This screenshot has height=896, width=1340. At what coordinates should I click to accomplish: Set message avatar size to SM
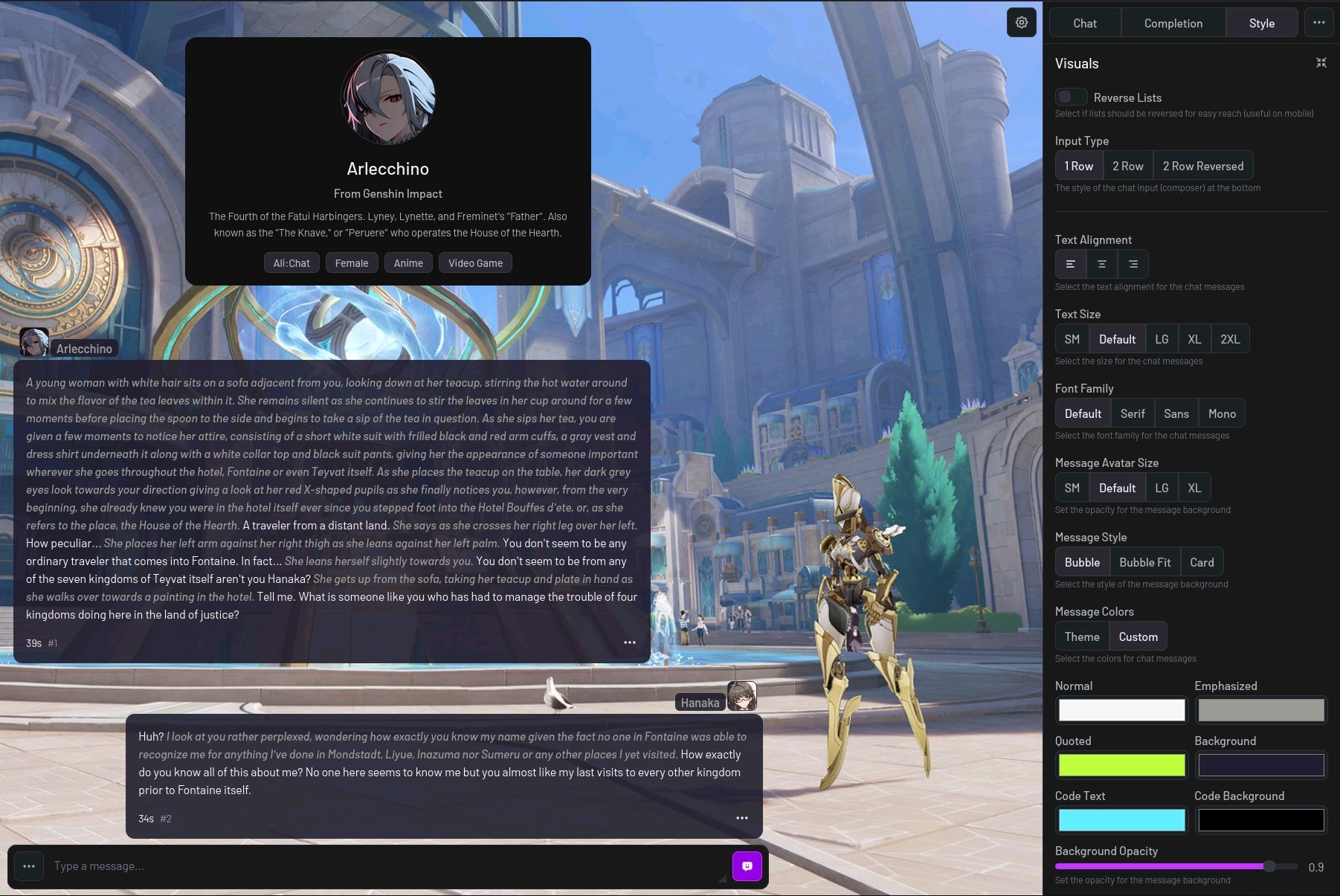(1072, 488)
